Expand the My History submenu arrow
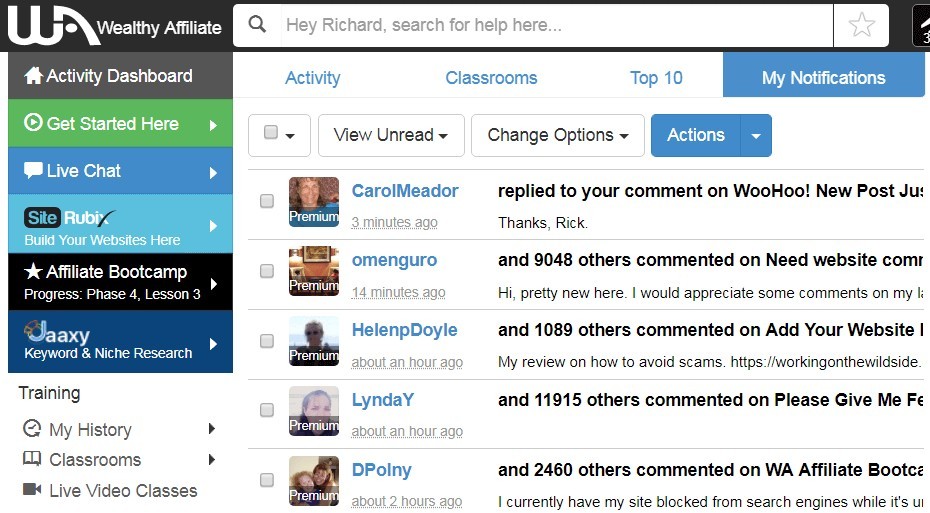 (212, 429)
